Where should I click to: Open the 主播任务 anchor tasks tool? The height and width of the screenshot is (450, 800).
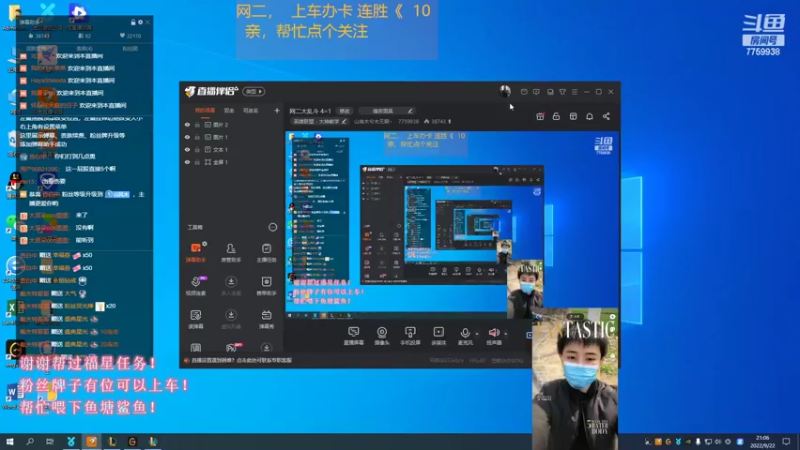[x=266, y=253]
